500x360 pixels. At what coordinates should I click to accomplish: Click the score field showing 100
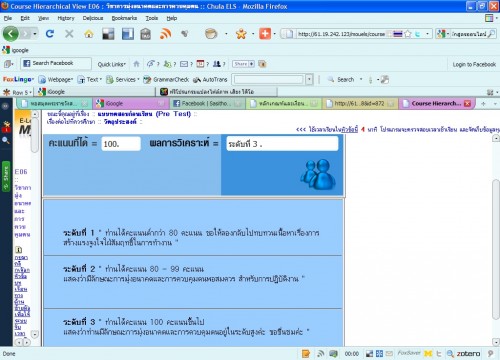coord(121,144)
